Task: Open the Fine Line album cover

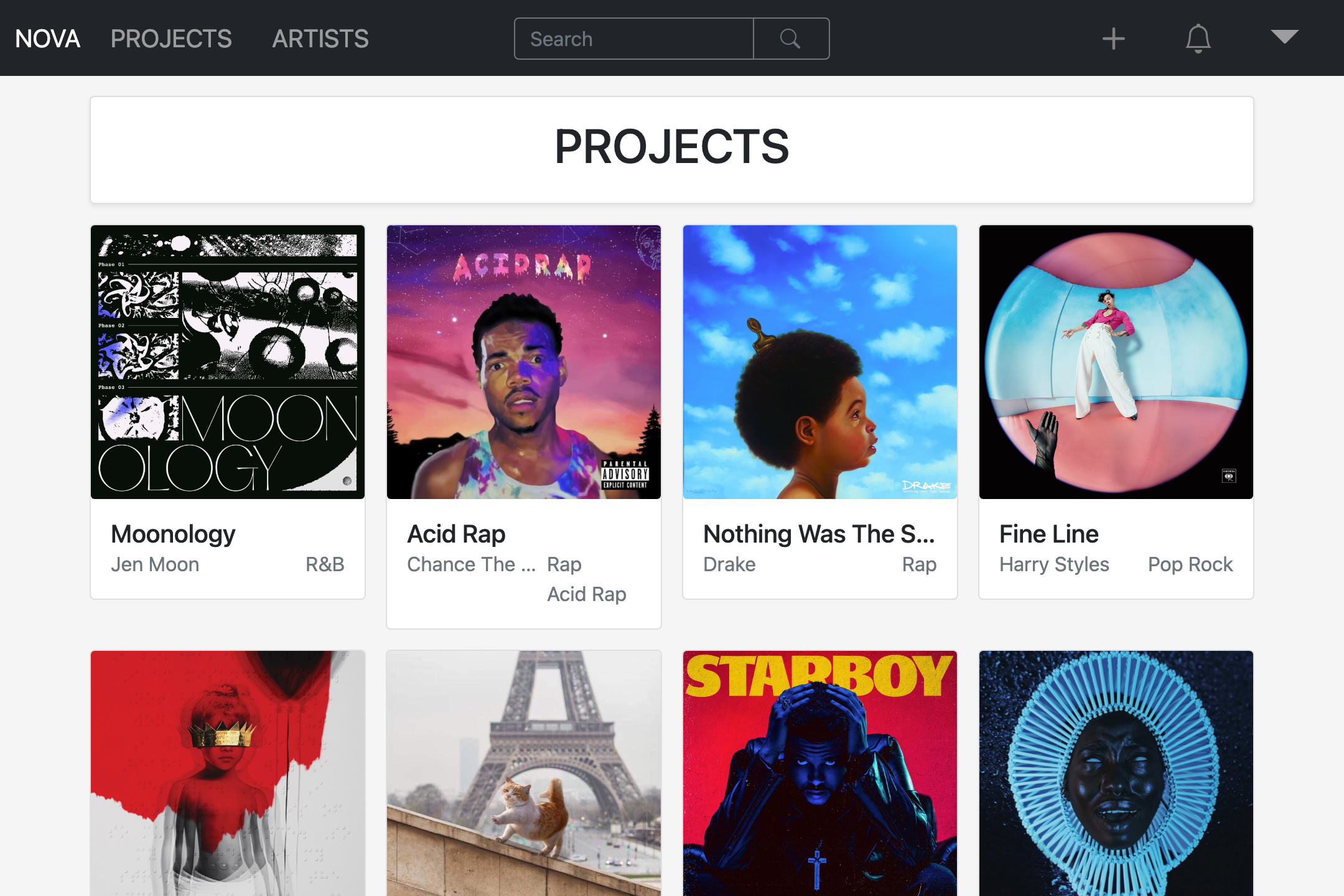Action: [1116, 362]
